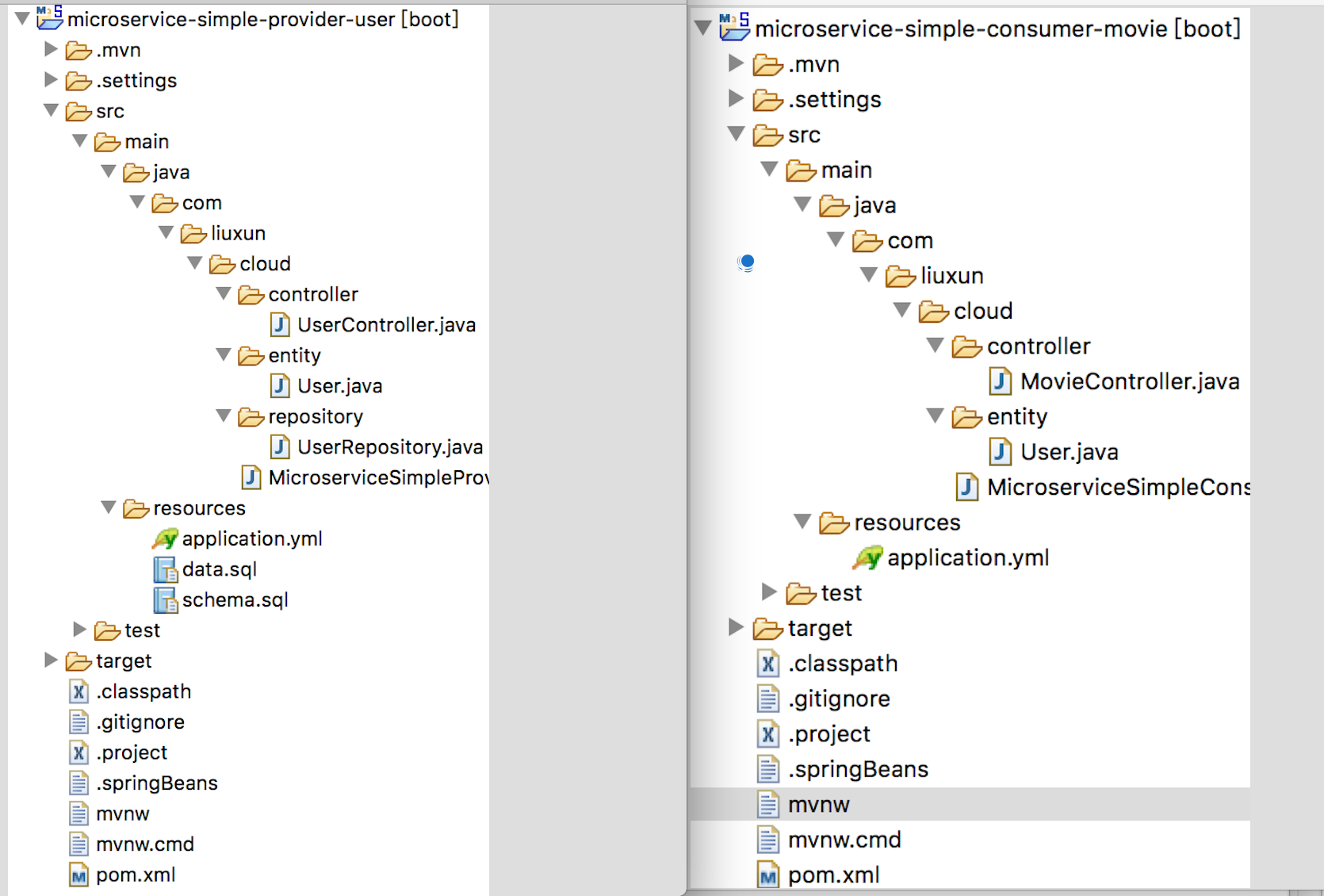Click the pom.xml Maven icon in consumer-movie project
This screenshot has width=1324, height=896.
[768, 875]
